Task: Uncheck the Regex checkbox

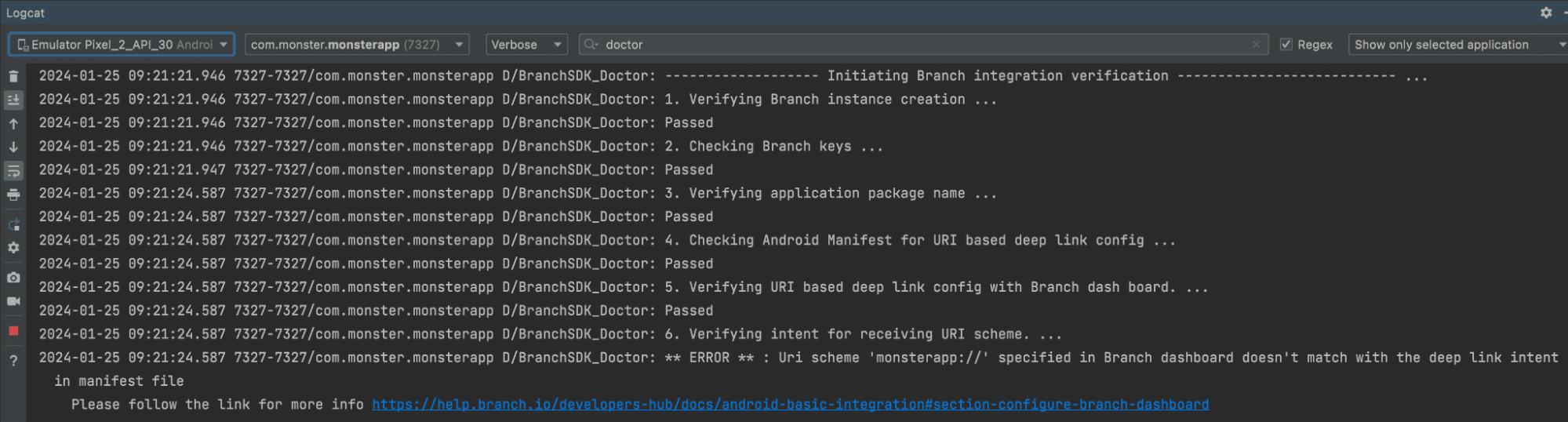Action: coord(1286,45)
